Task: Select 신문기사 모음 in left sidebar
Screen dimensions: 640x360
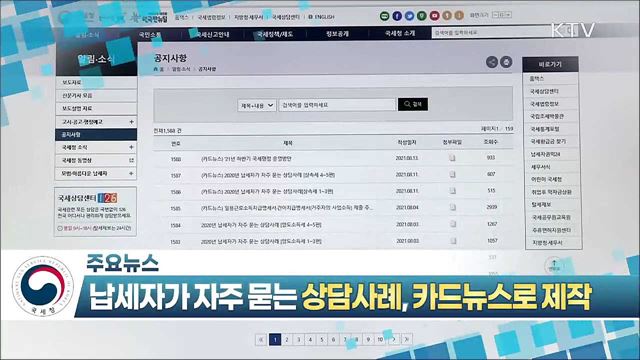Action: (x=96, y=96)
